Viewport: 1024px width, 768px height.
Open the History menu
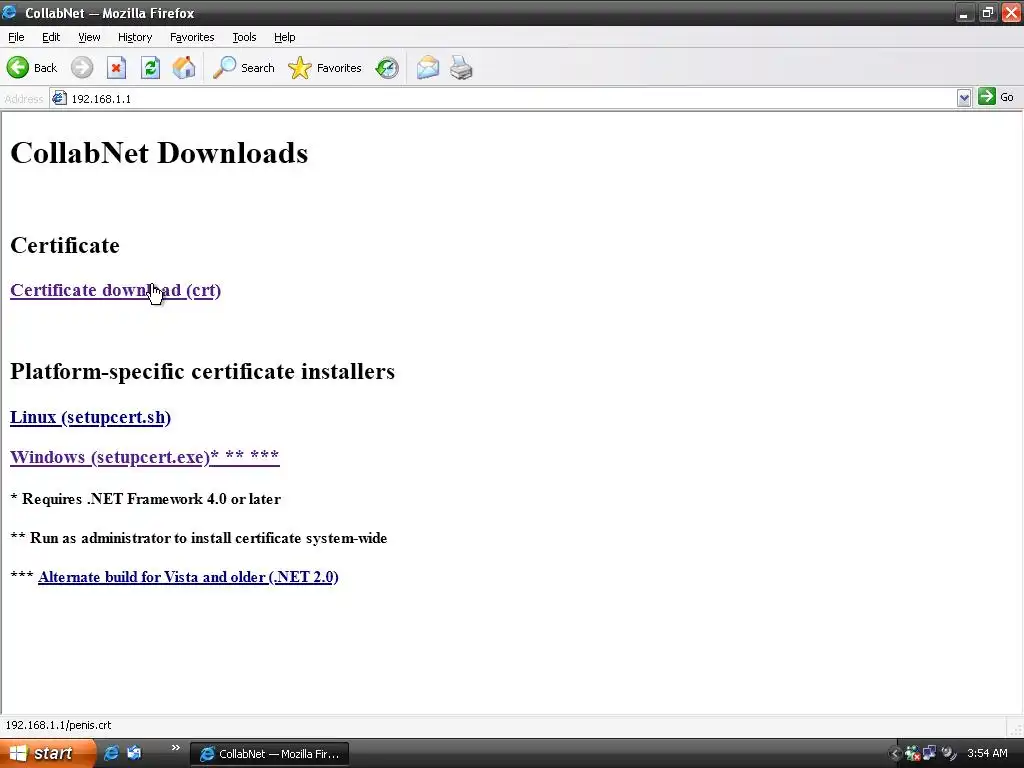pos(135,37)
